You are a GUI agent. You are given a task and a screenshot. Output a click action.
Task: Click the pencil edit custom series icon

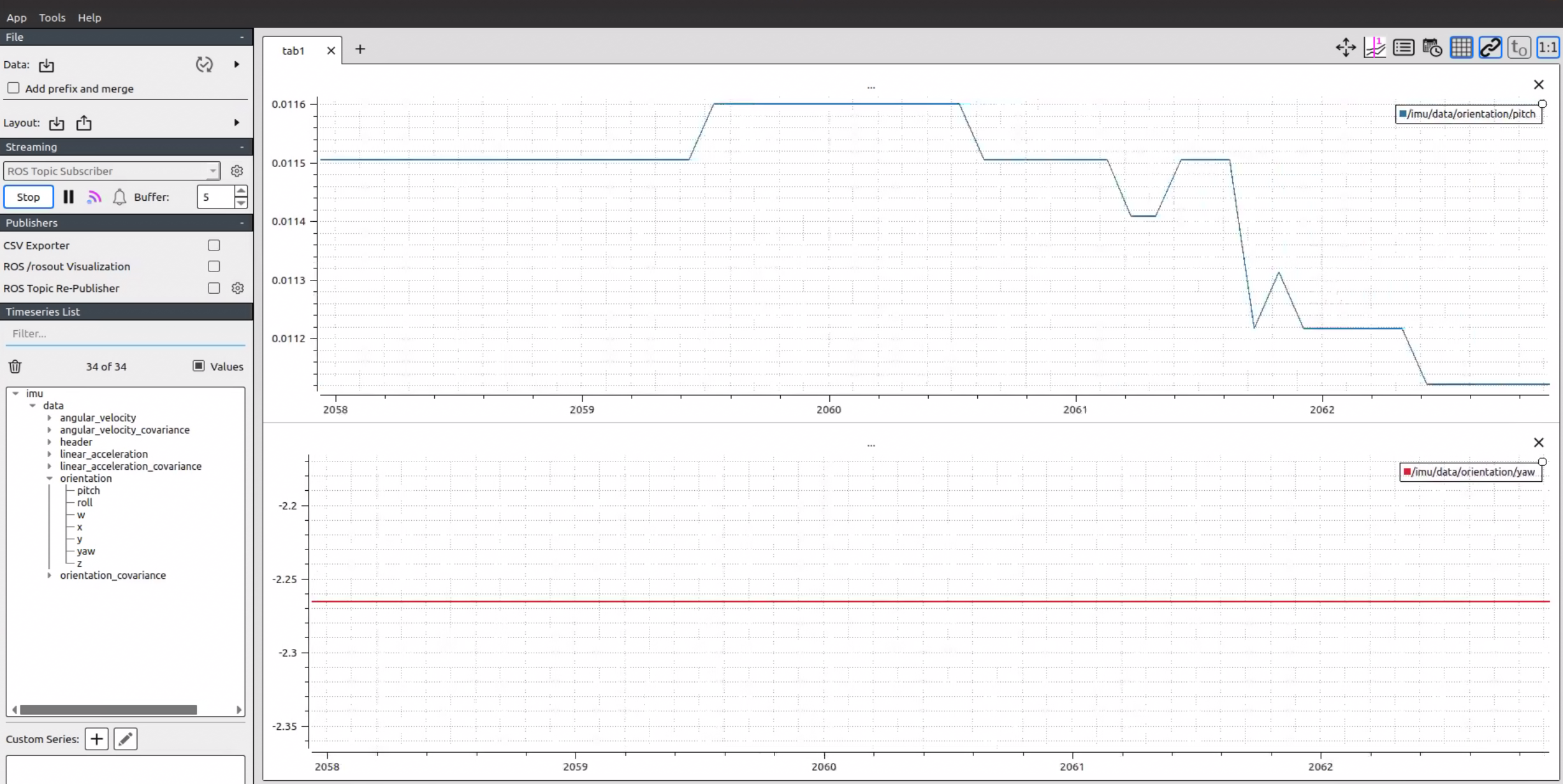[126, 739]
